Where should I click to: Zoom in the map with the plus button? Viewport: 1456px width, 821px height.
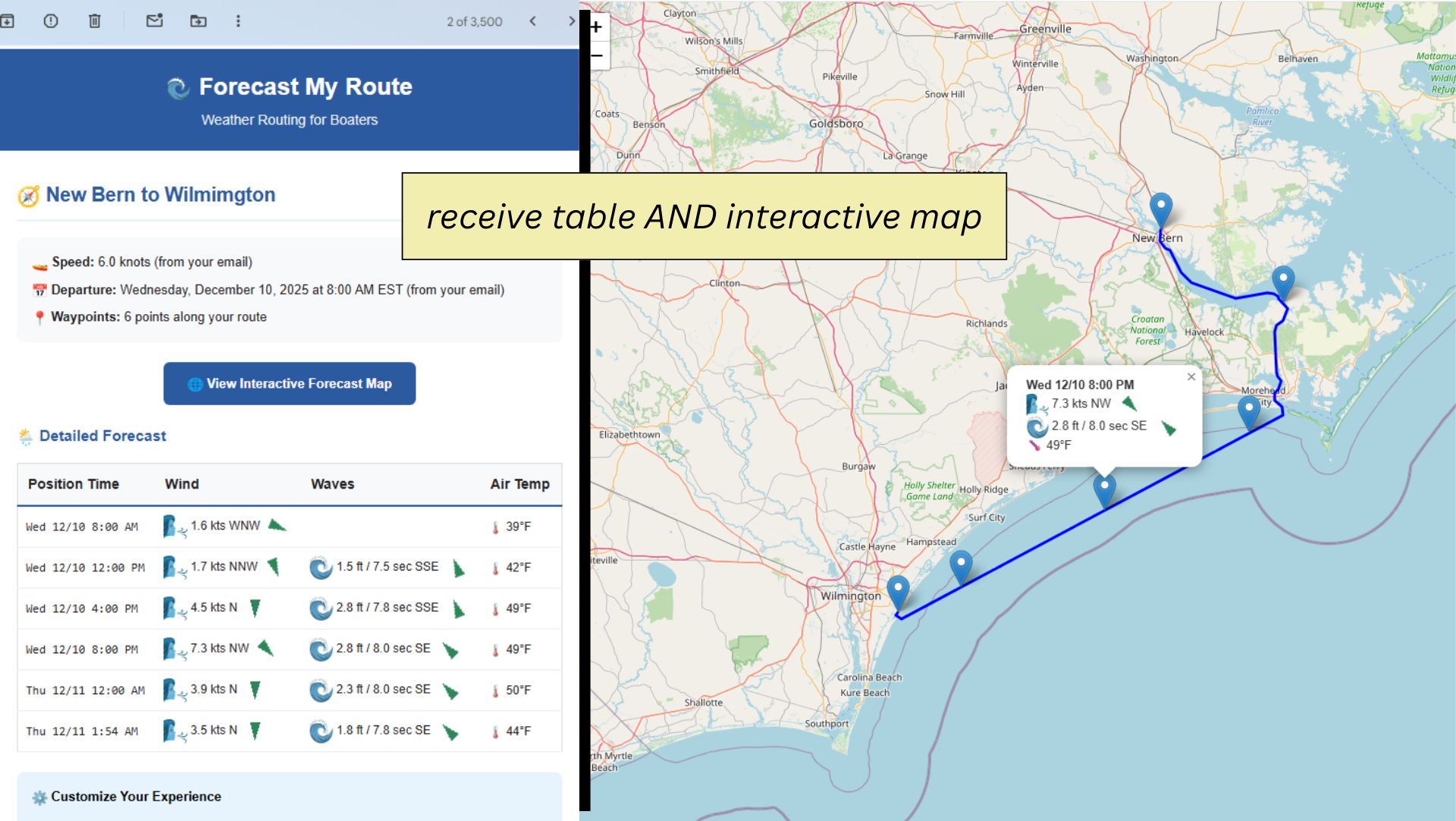point(597,28)
